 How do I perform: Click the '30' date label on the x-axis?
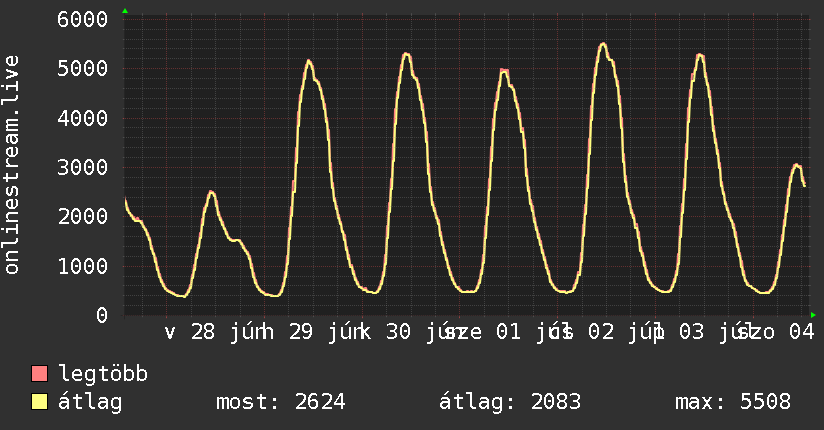398,332
